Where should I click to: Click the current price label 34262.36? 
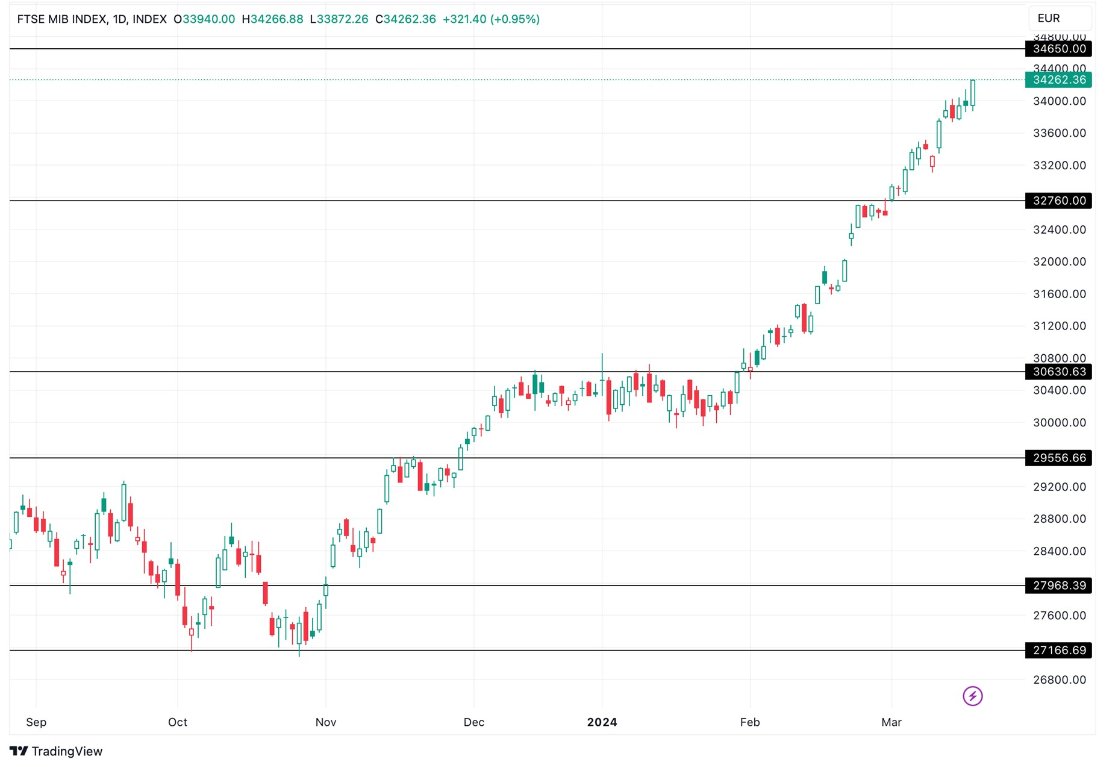click(1057, 81)
